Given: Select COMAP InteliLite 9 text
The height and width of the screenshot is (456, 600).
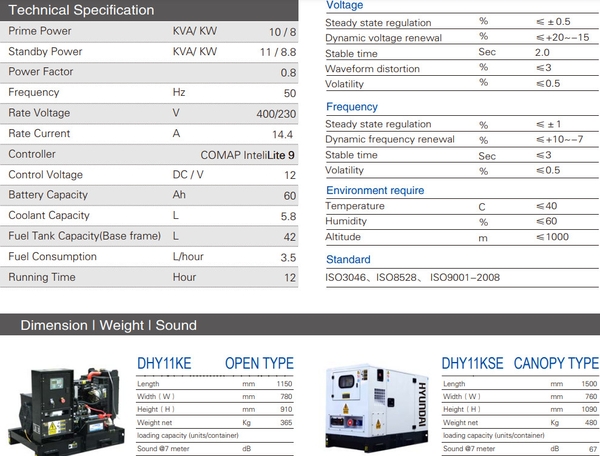Looking at the screenshot, I should 248,155.
